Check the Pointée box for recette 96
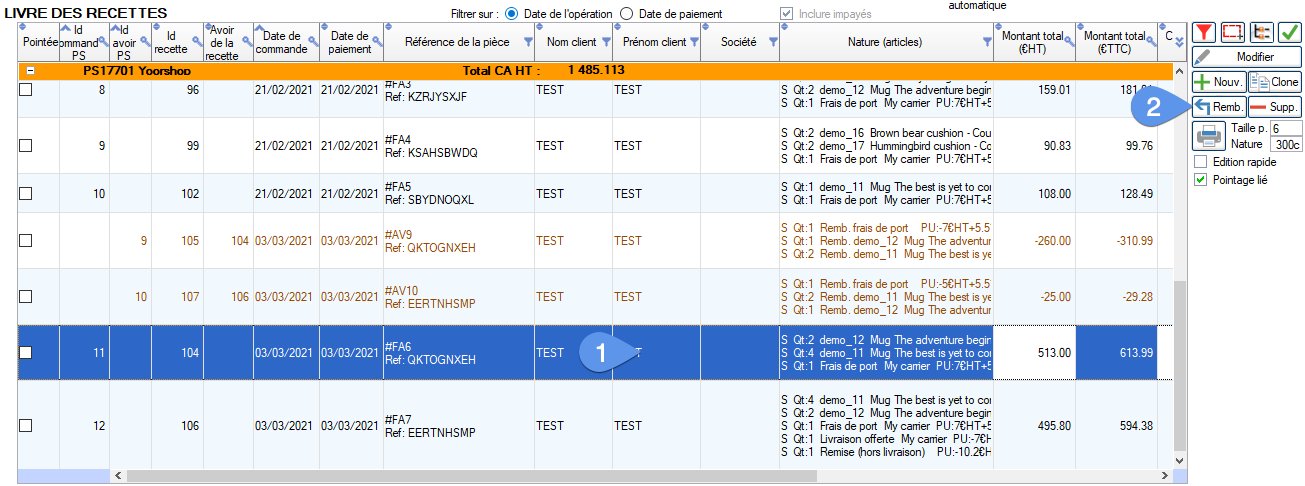Screen dimensions: 1305x486 [26, 90]
